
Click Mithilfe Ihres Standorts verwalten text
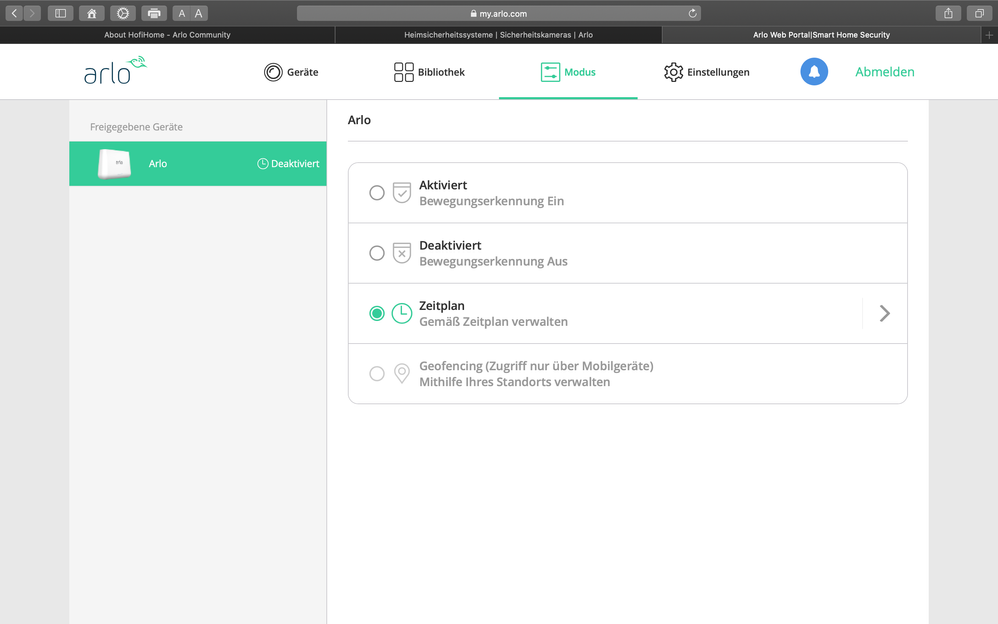click(x=514, y=382)
